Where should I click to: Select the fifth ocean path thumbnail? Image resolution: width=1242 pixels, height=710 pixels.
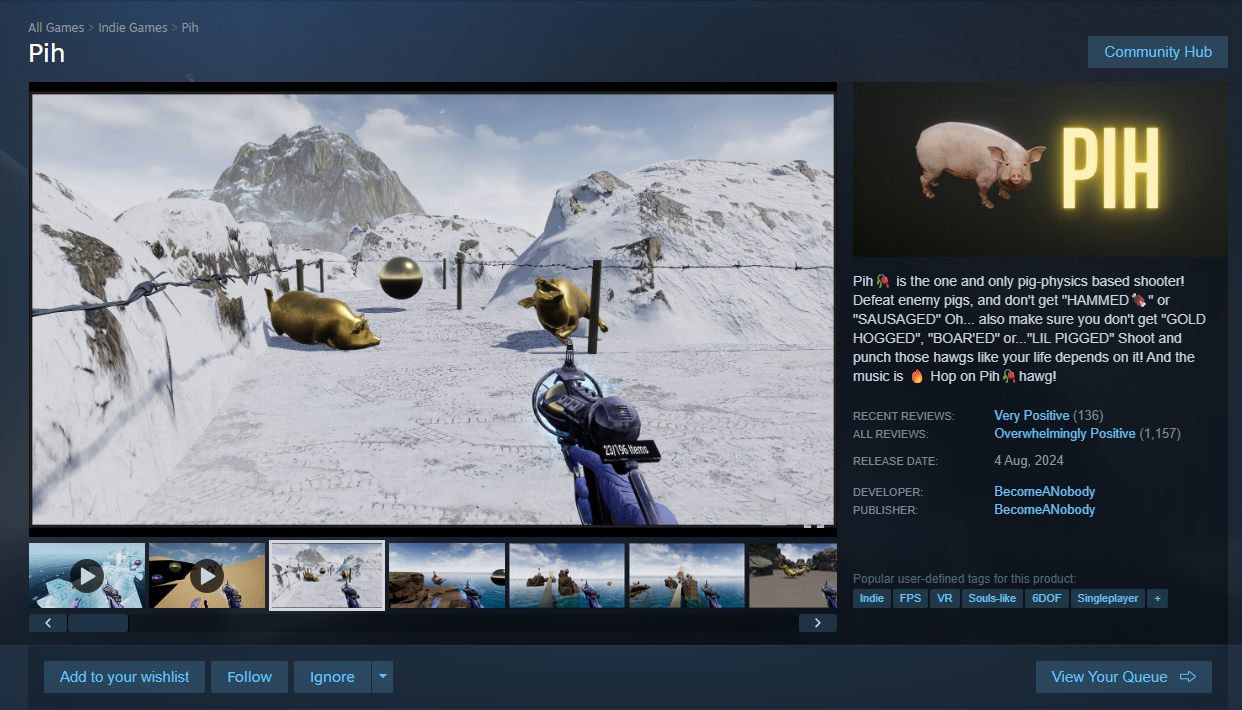coord(567,576)
